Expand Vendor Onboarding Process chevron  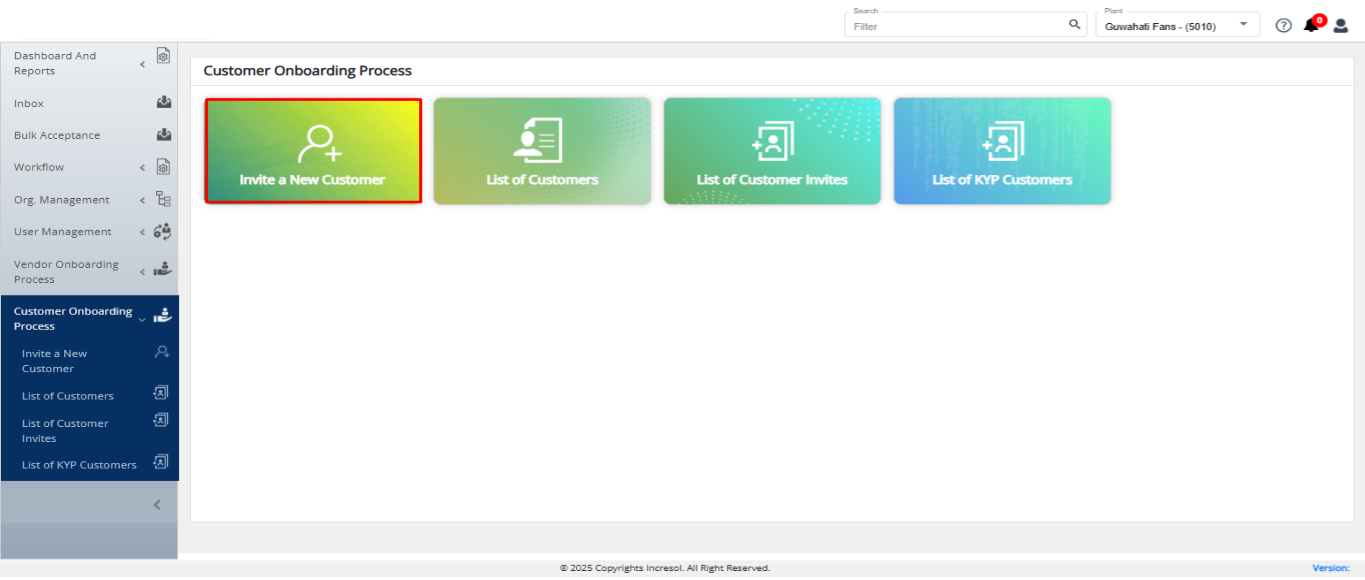pos(142,272)
